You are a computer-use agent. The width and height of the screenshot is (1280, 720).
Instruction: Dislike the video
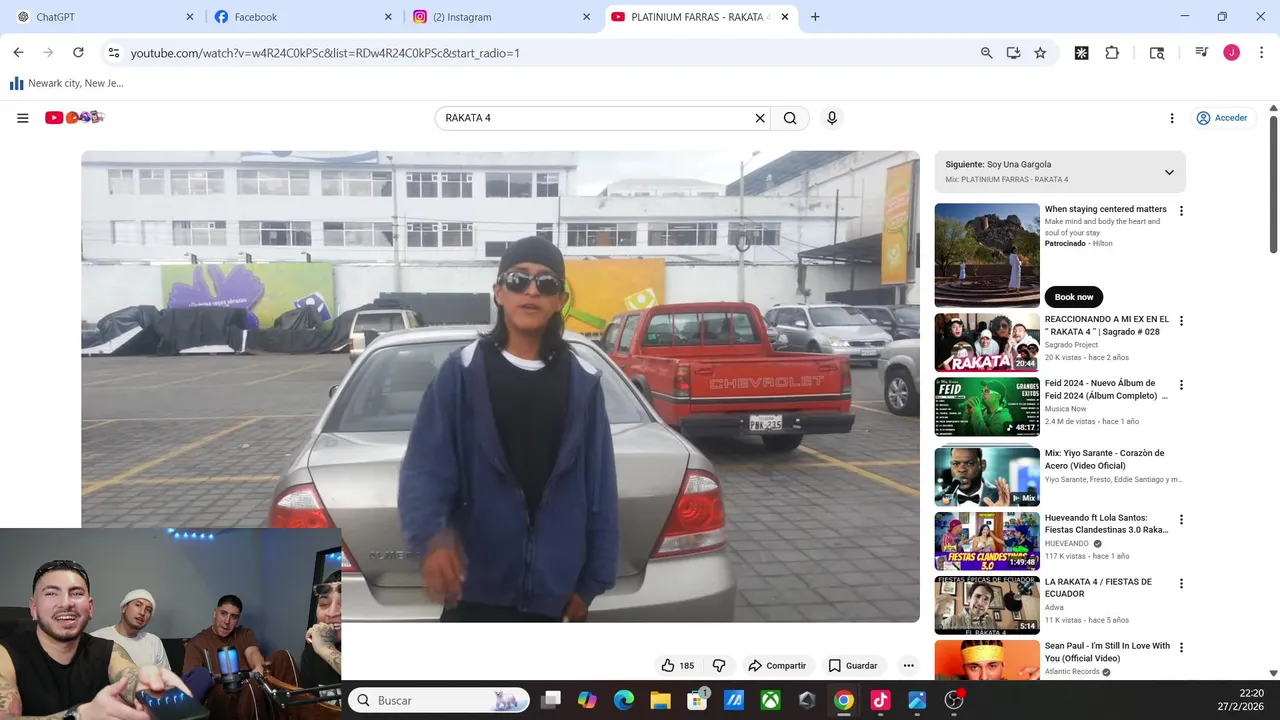tap(719, 666)
